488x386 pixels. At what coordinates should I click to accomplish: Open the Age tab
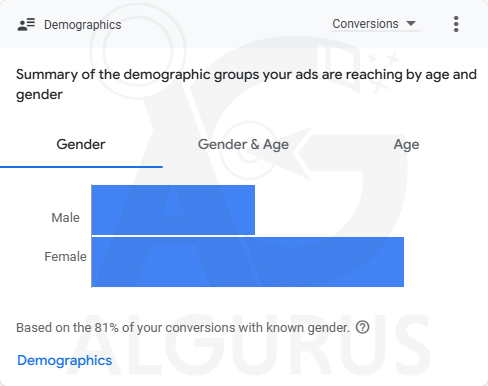coord(406,145)
